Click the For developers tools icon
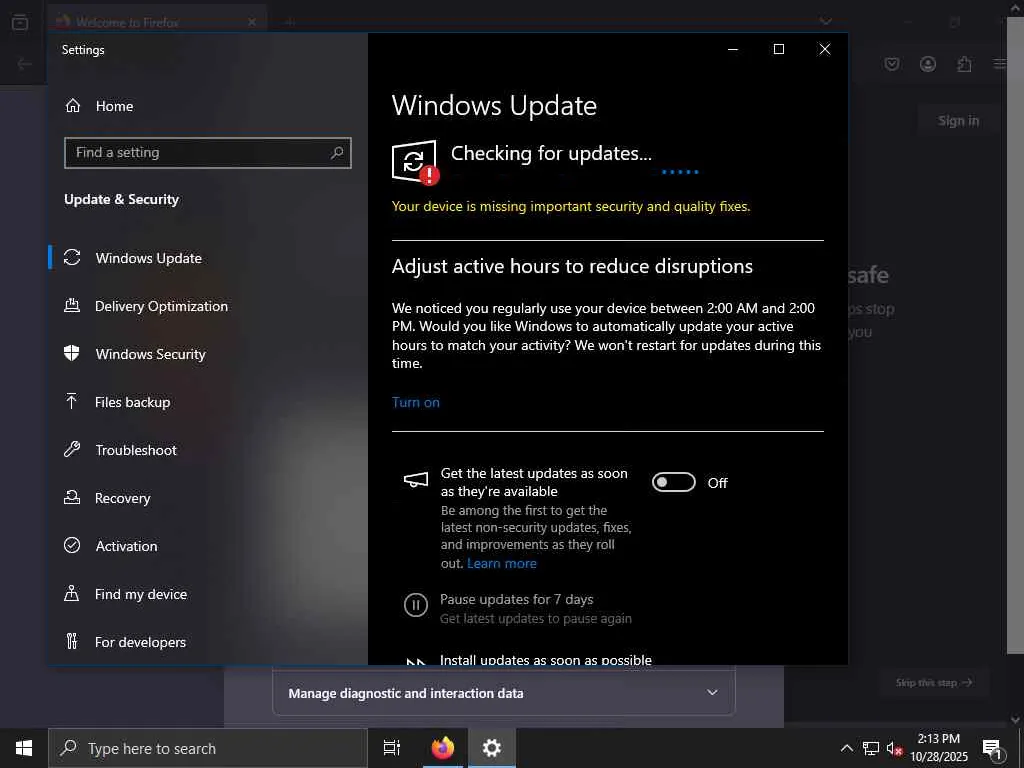Image resolution: width=1024 pixels, height=768 pixels. point(72,641)
